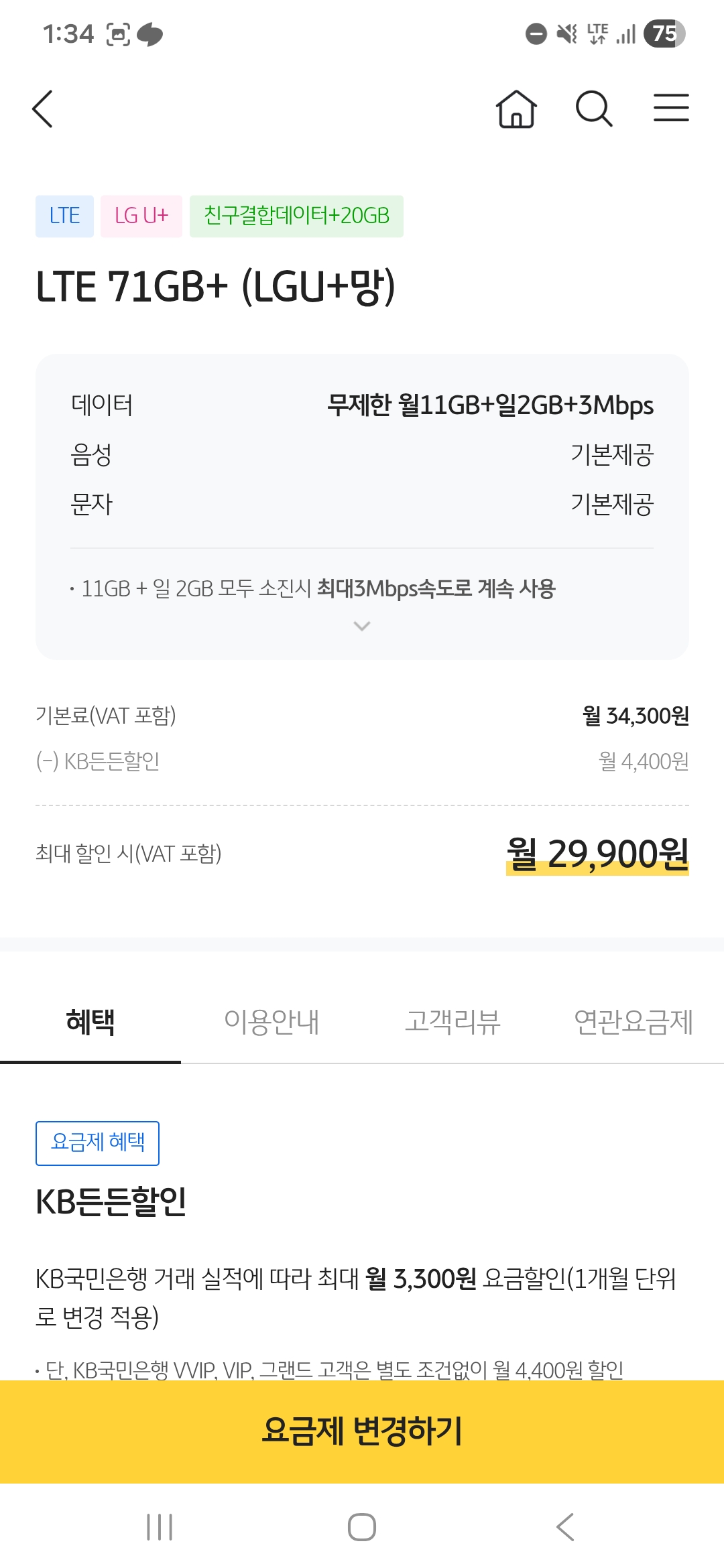Expand plan details chevron
Screen dimensions: 724x1568
[362, 626]
